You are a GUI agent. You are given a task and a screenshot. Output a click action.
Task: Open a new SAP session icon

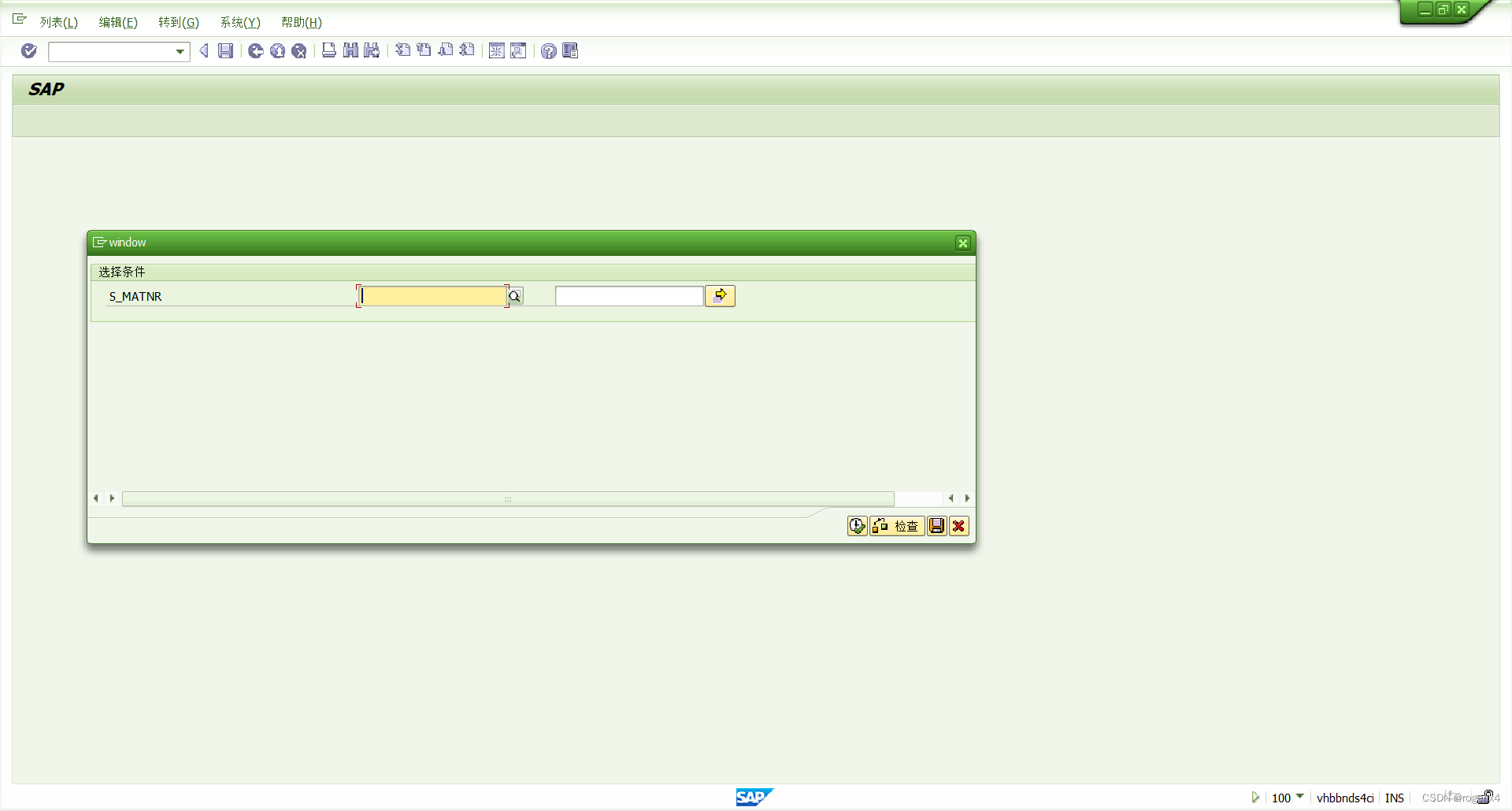coord(497,50)
